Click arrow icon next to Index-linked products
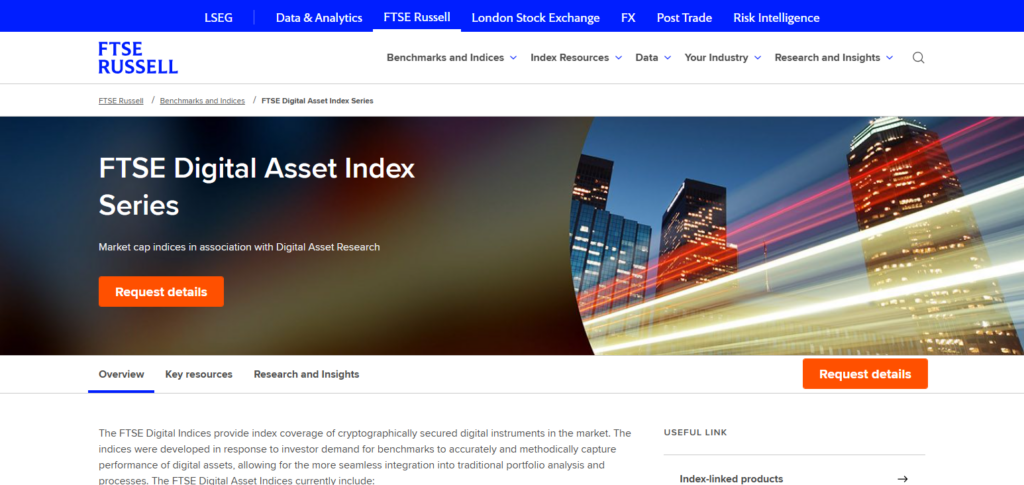The height and width of the screenshot is (485, 1024). (x=903, y=479)
